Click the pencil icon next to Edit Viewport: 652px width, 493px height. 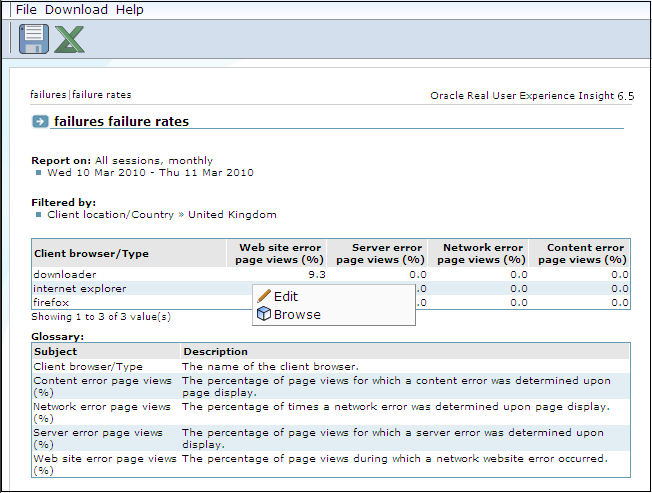point(264,296)
